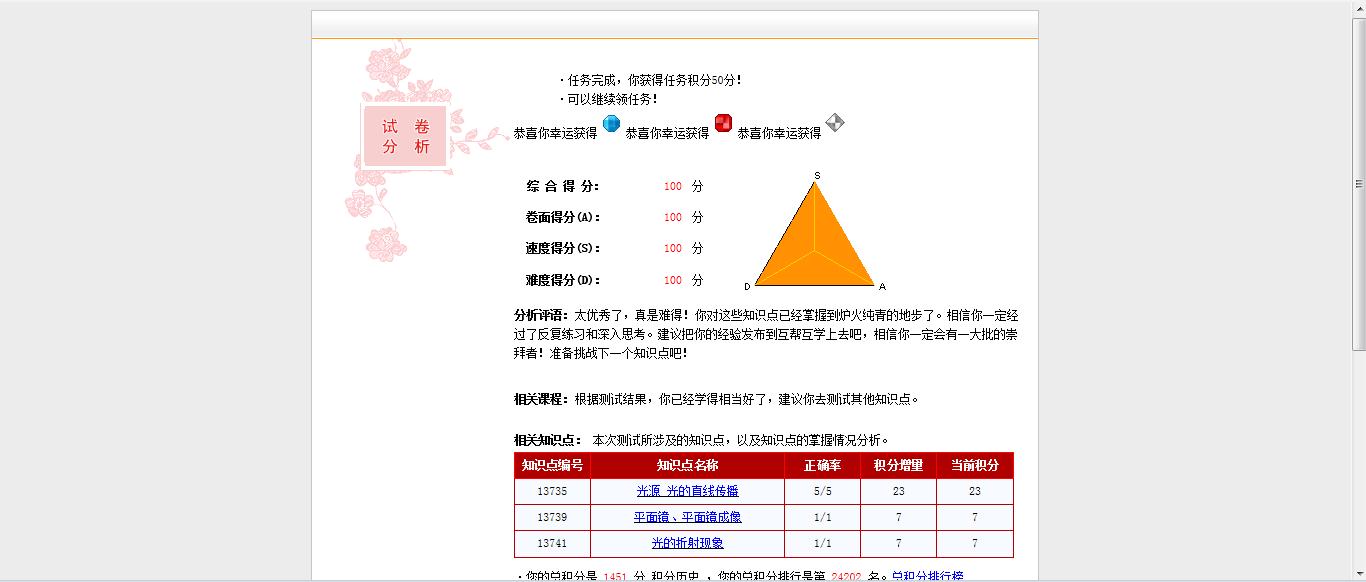Open the 平面镜、平面镜成像 link
1366x582 pixels.
click(687, 517)
